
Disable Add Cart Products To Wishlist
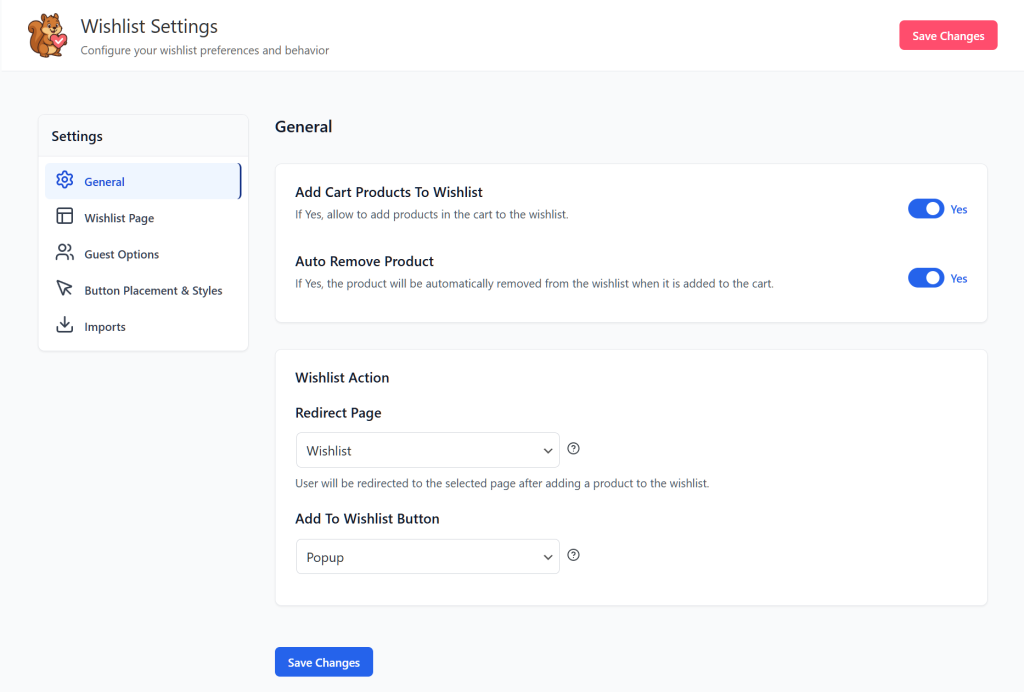click(926, 209)
